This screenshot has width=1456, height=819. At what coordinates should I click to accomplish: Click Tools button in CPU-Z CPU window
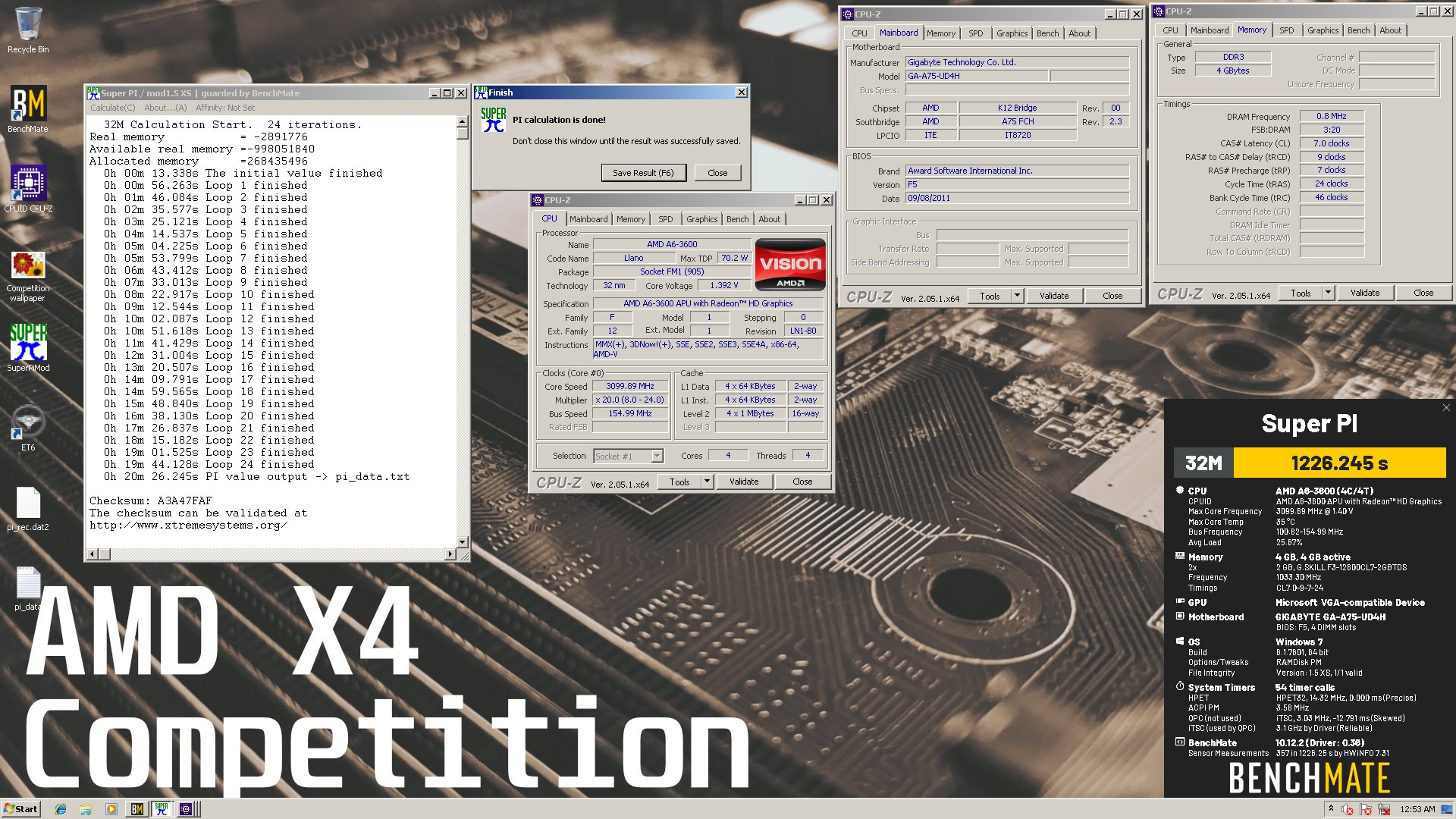tap(679, 482)
